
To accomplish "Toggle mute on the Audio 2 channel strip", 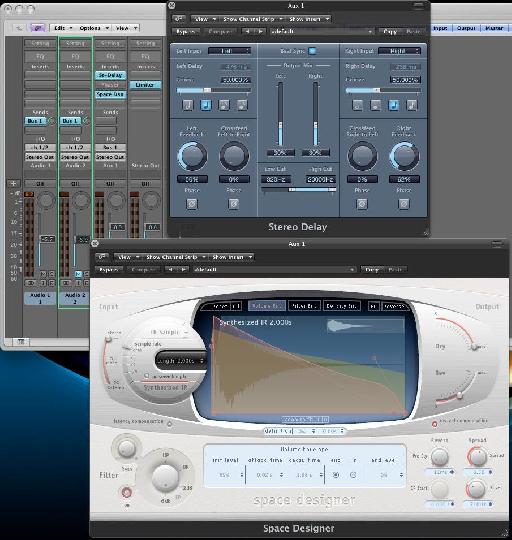I will (x=78, y=274).
